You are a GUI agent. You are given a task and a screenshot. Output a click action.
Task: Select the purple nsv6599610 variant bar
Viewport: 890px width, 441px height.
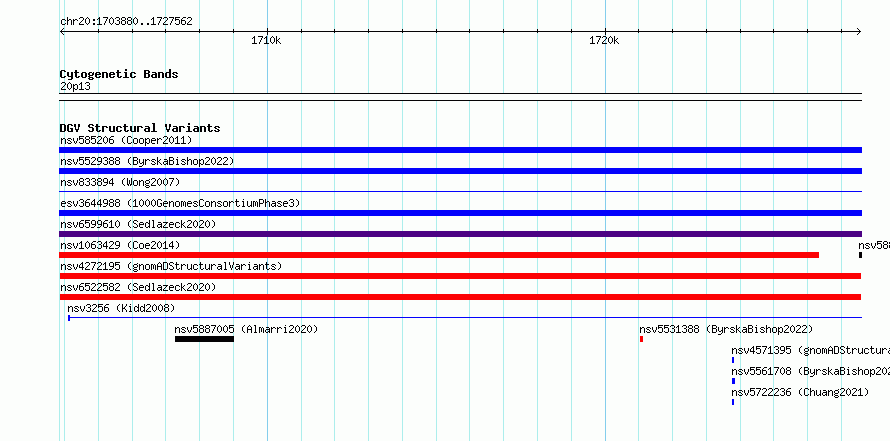(x=460, y=234)
